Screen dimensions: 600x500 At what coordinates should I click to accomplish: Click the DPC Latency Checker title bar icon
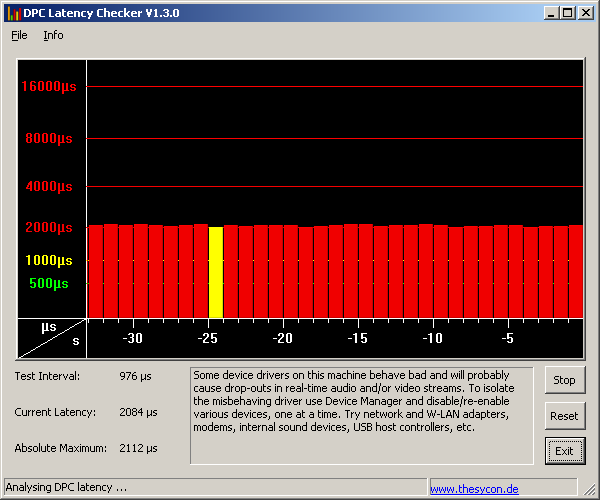point(14,13)
